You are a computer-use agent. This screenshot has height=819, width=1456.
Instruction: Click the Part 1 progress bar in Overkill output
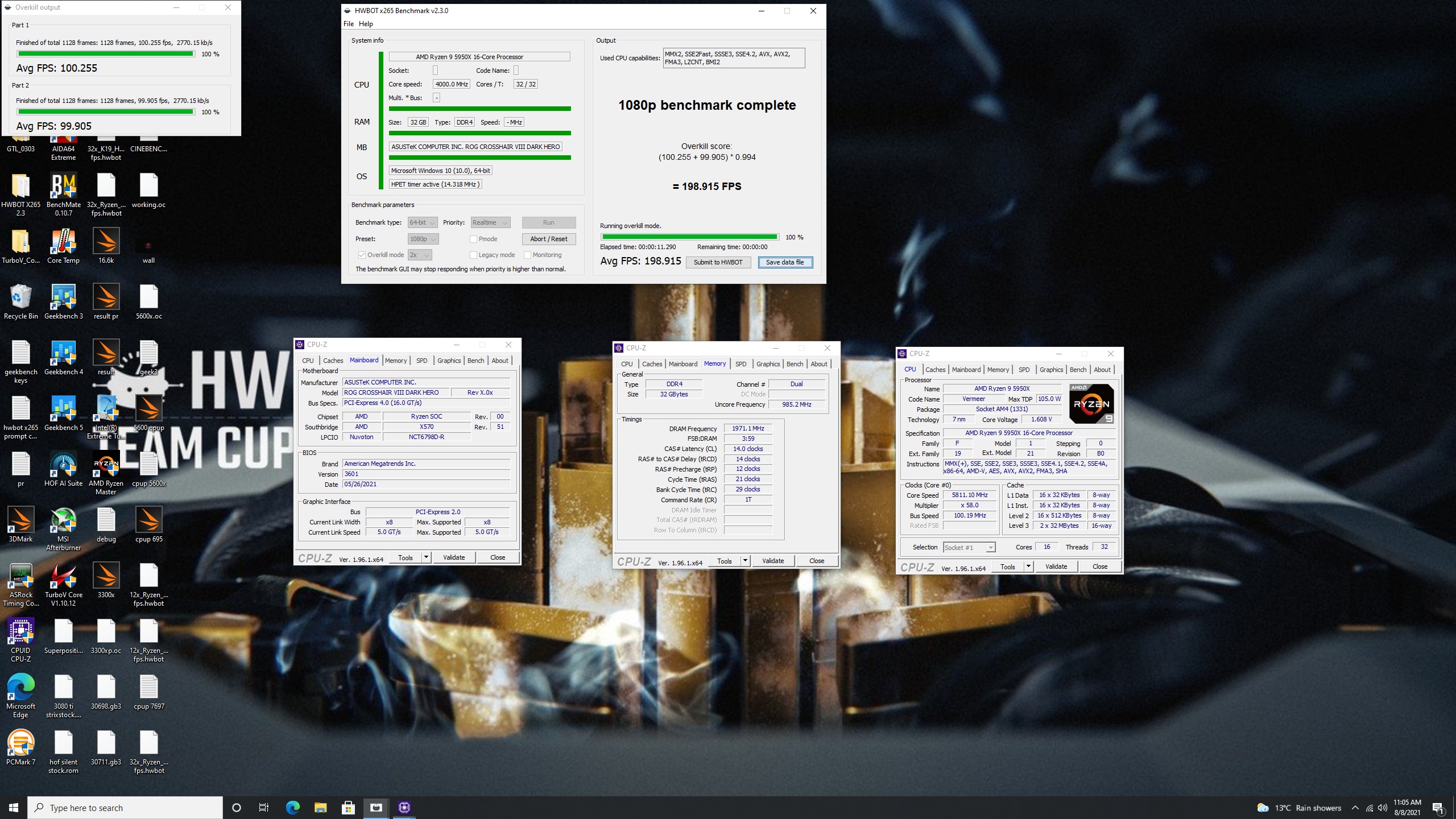pos(106,54)
